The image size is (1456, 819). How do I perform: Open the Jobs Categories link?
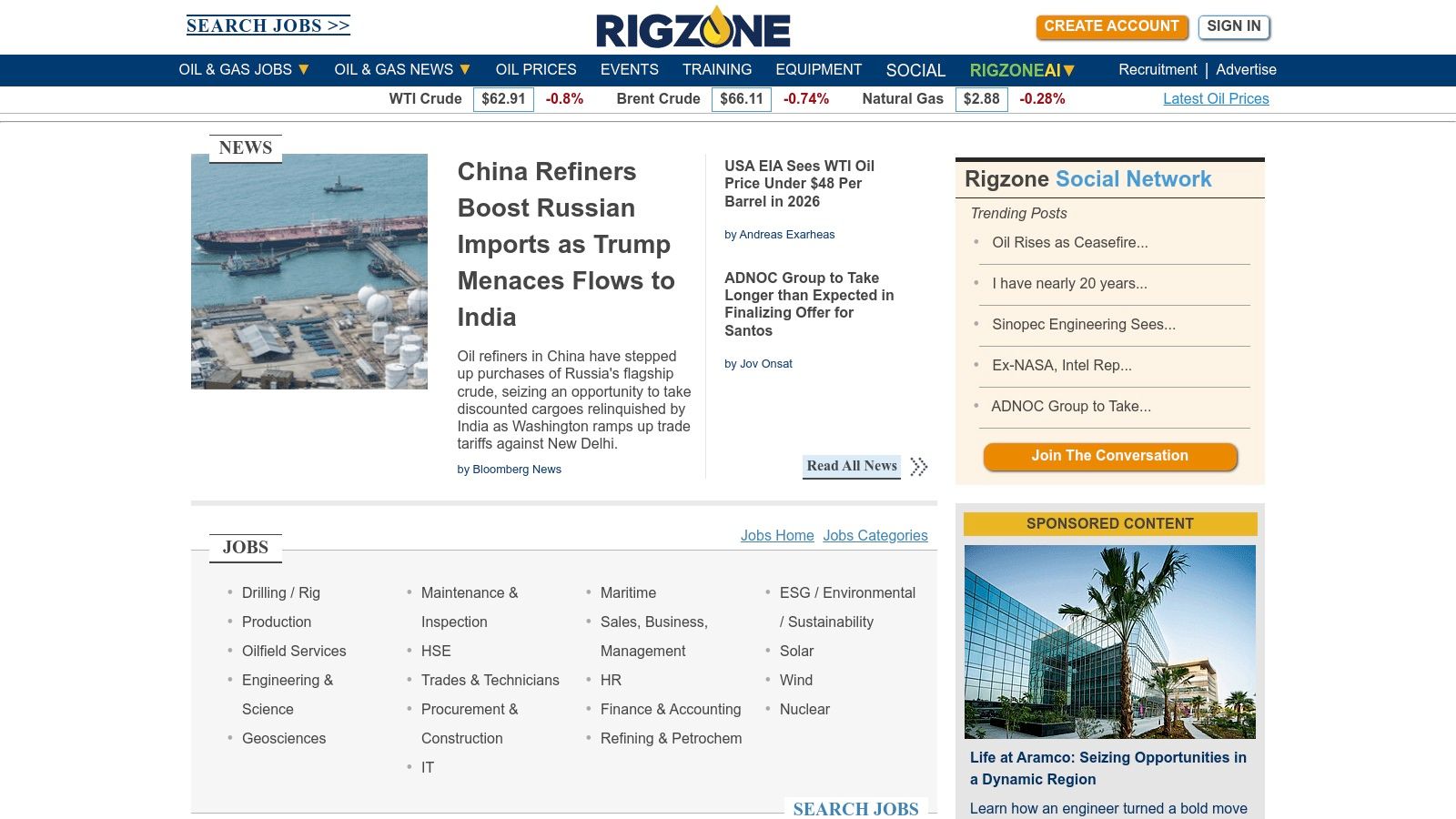pyautogui.click(x=875, y=536)
